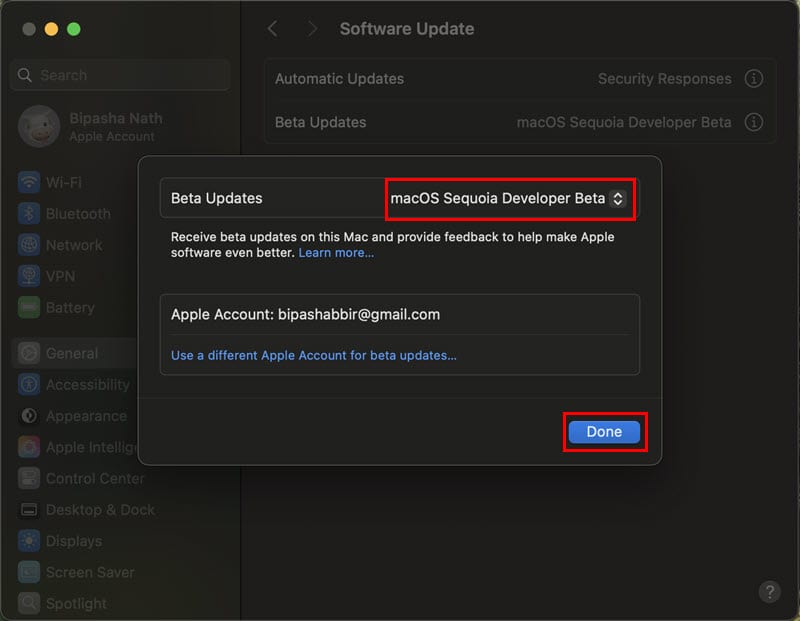Viewport: 800px width, 621px height.
Task: Click the help question mark button
Action: click(x=769, y=591)
